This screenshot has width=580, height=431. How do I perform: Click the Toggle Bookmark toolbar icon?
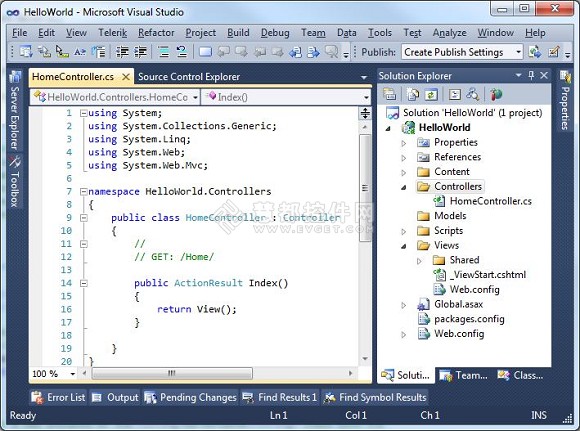point(205,52)
